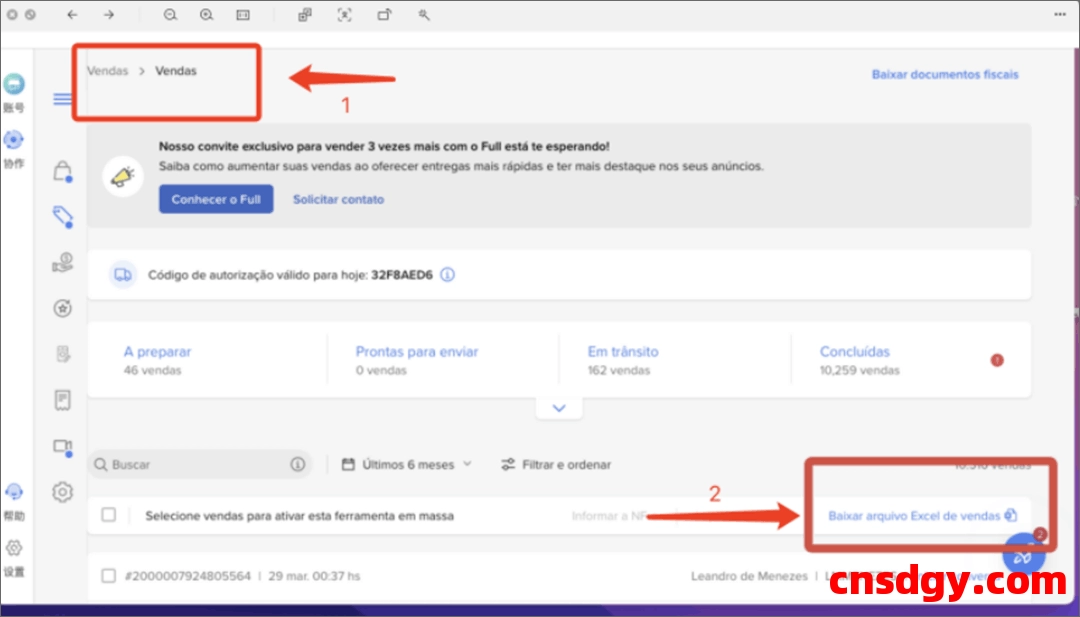Click Baixar arquivo Excel de vendas link
The width and height of the screenshot is (1080, 617).
tap(914, 516)
